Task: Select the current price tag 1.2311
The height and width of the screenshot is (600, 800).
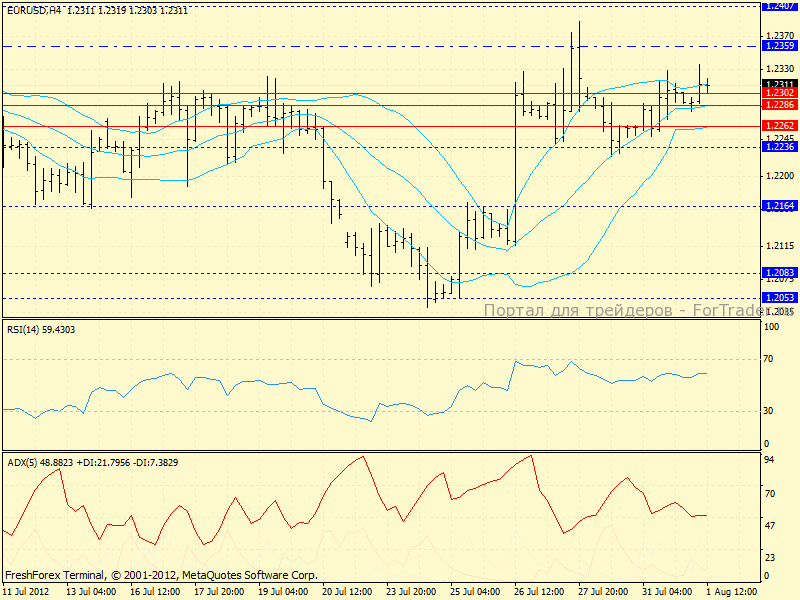Action: (x=779, y=84)
